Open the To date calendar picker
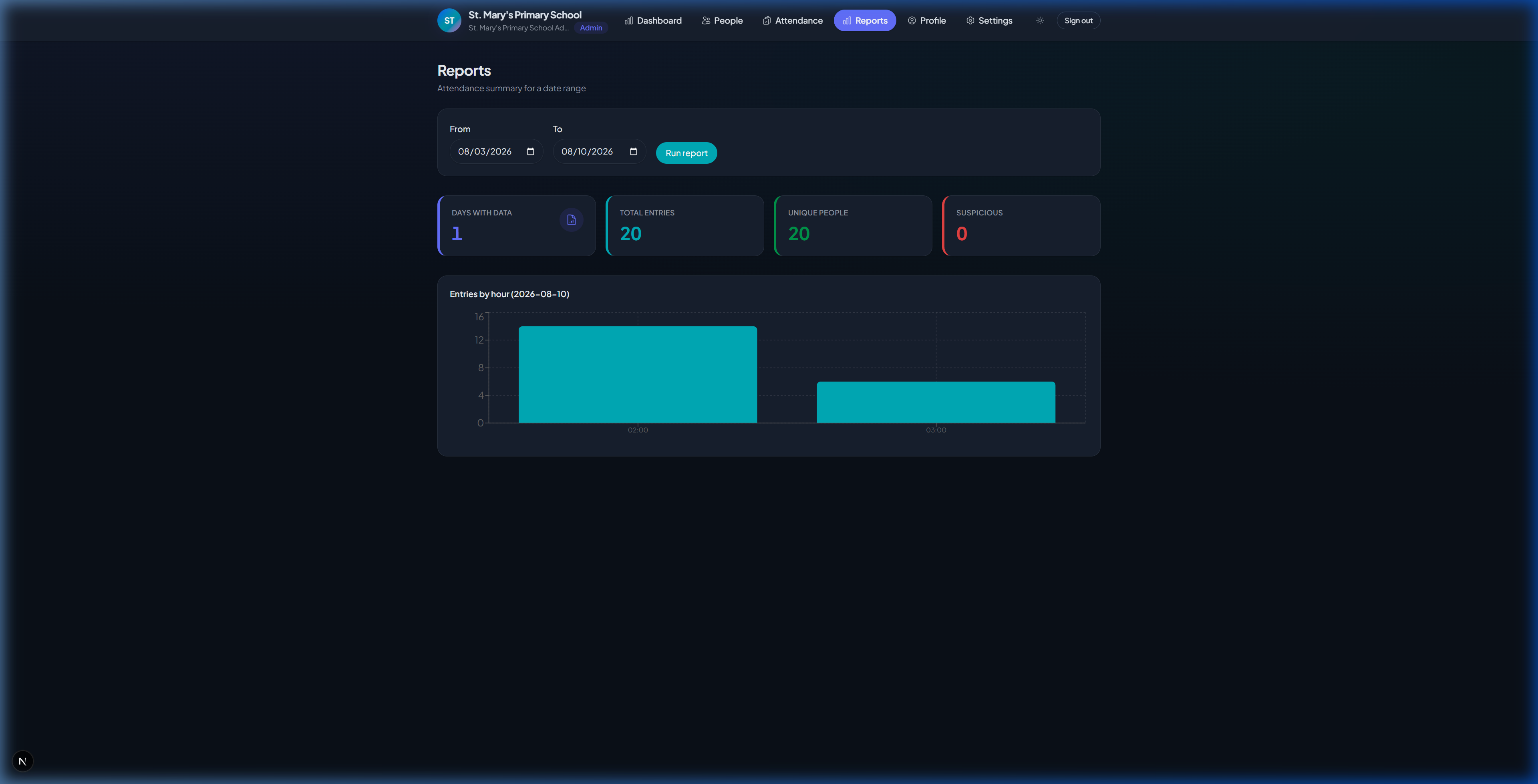 click(x=633, y=152)
